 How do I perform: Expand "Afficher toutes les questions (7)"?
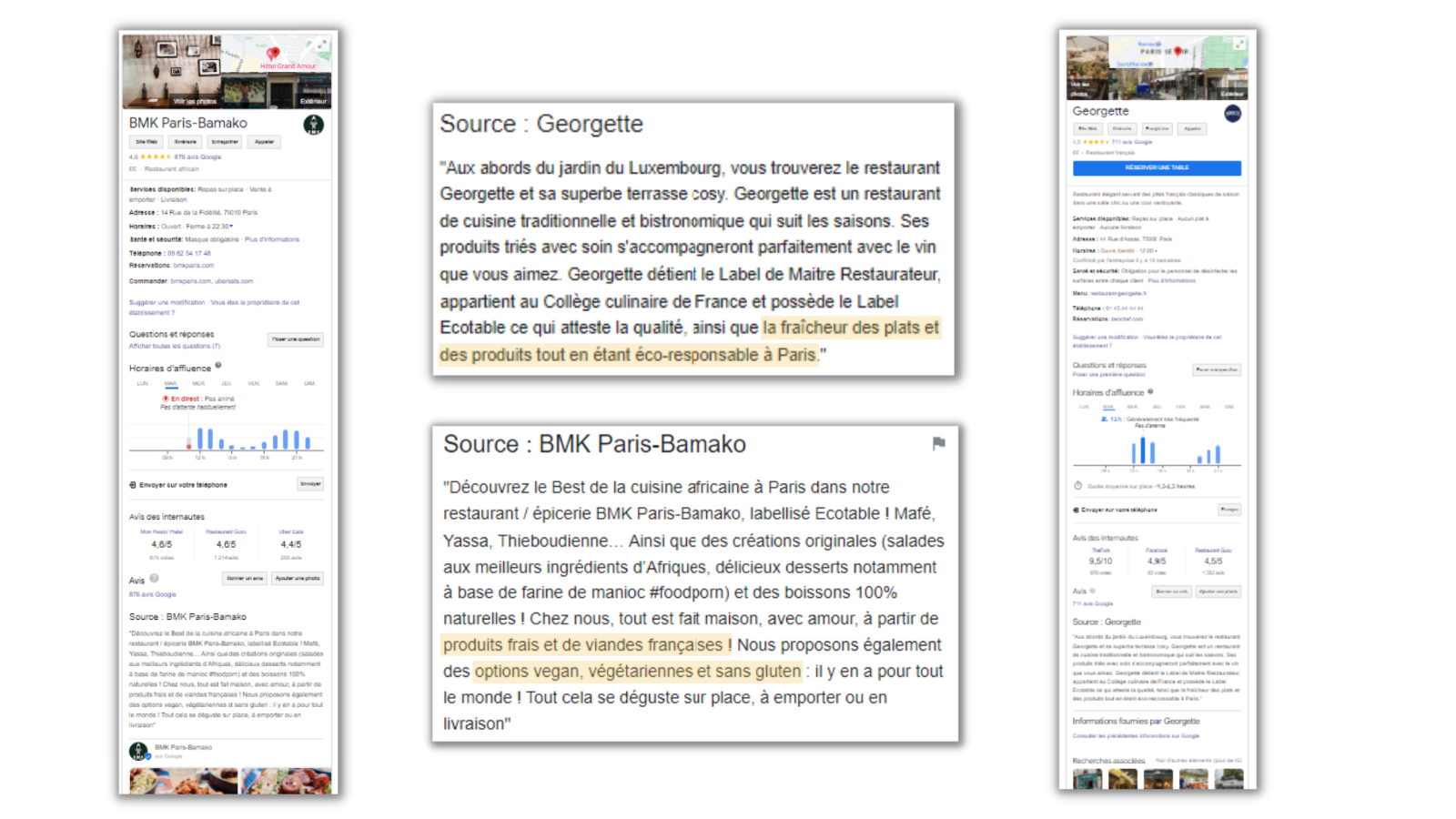coord(173,346)
